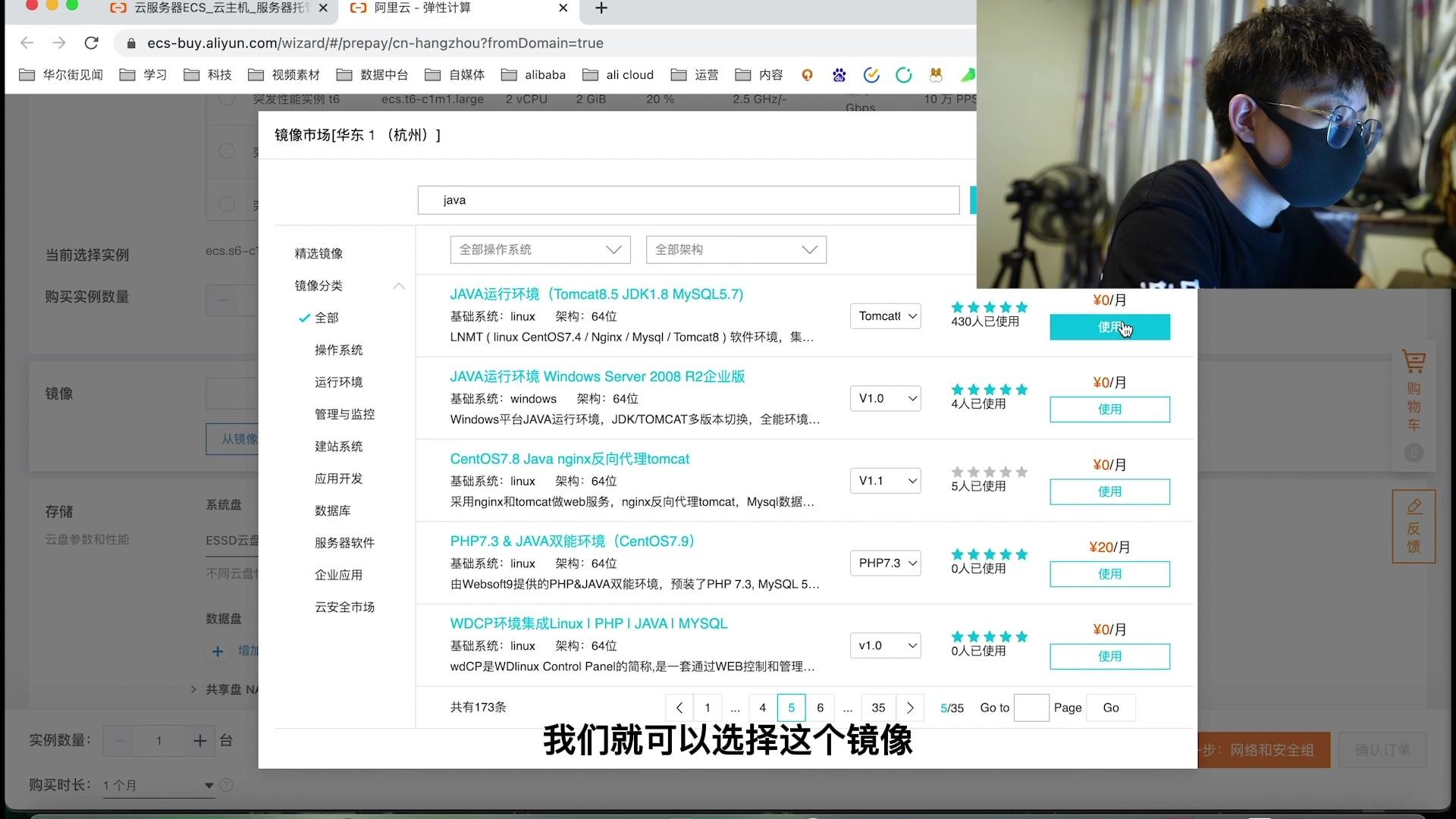Click the help icon beside 购买时长

pyautogui.click(x=226, y=785)
